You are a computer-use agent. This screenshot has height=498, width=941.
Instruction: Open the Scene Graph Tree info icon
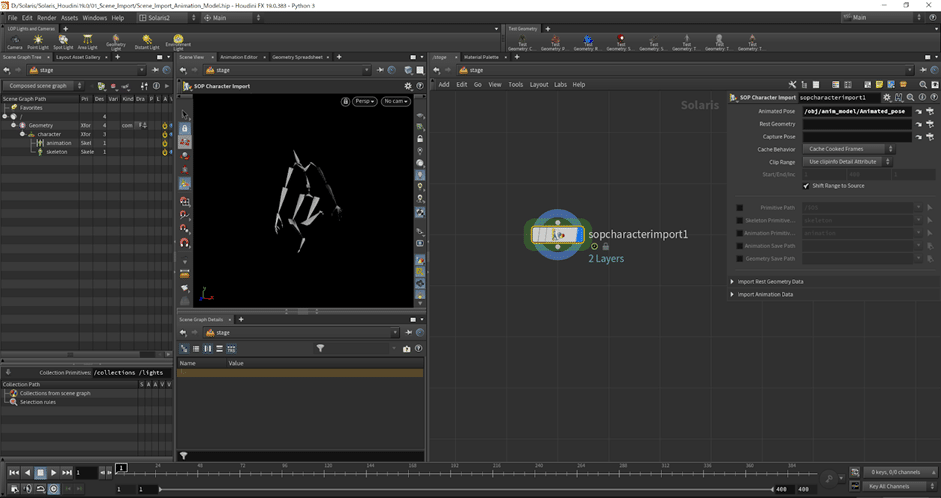click(157, 86)
